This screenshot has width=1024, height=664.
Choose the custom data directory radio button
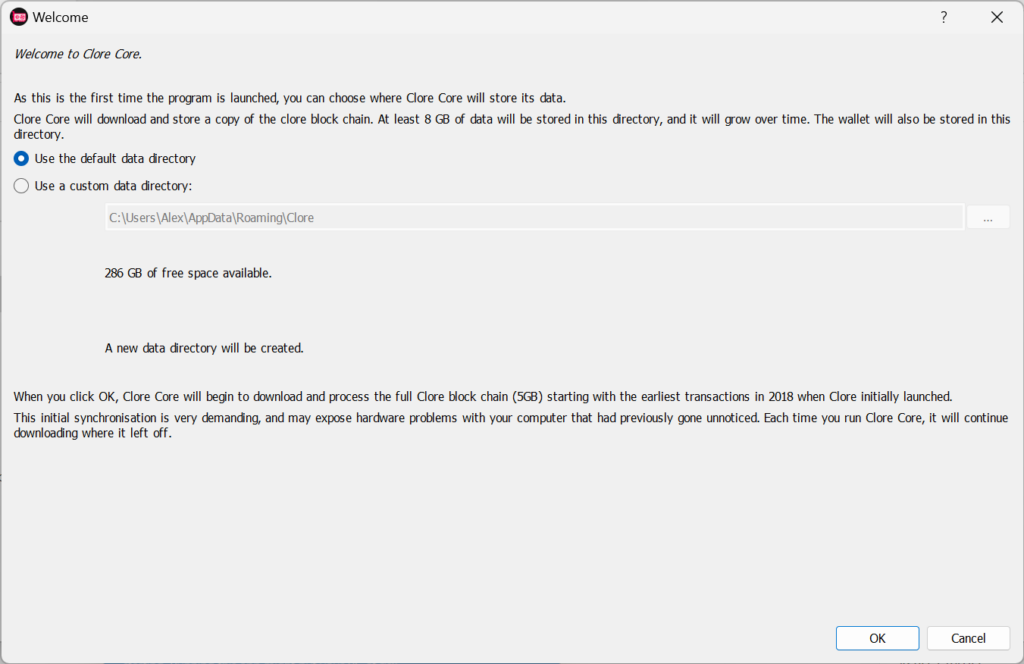(22, 186)
